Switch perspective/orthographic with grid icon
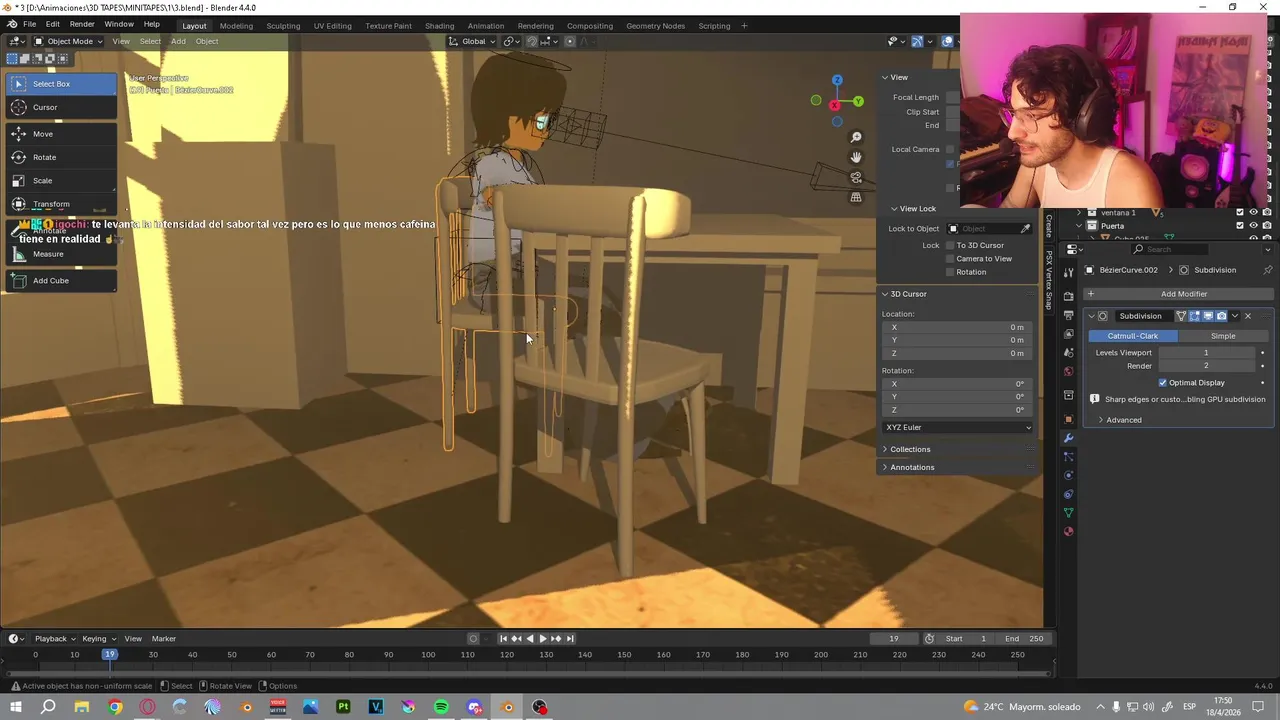 856,197
